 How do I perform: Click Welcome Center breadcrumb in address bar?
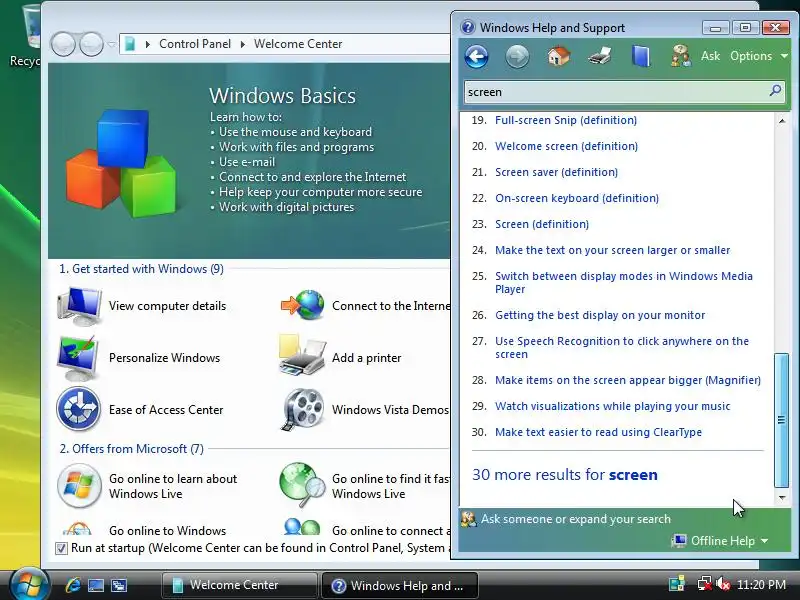click(x=298, y=44)
